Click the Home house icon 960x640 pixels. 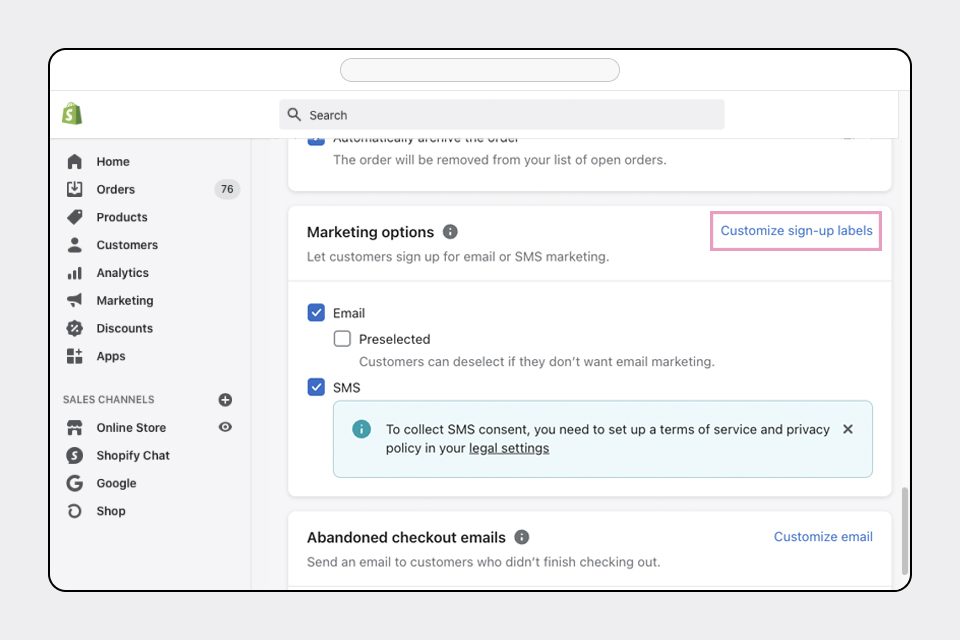(75, 162)
